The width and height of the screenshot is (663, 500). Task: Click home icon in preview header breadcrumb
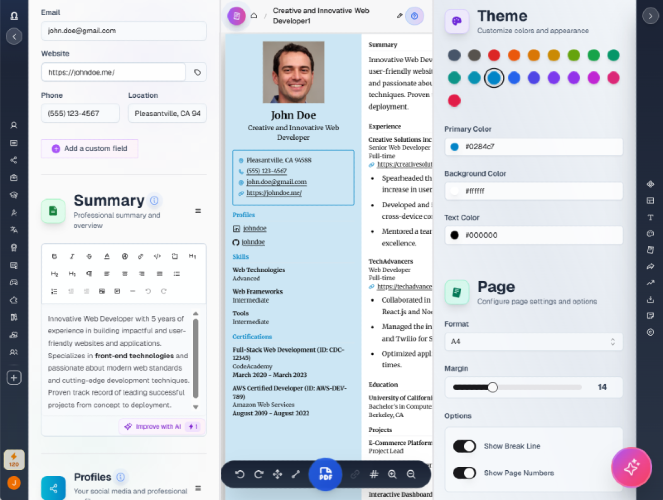pyautogui.click(x=254, y=16)
